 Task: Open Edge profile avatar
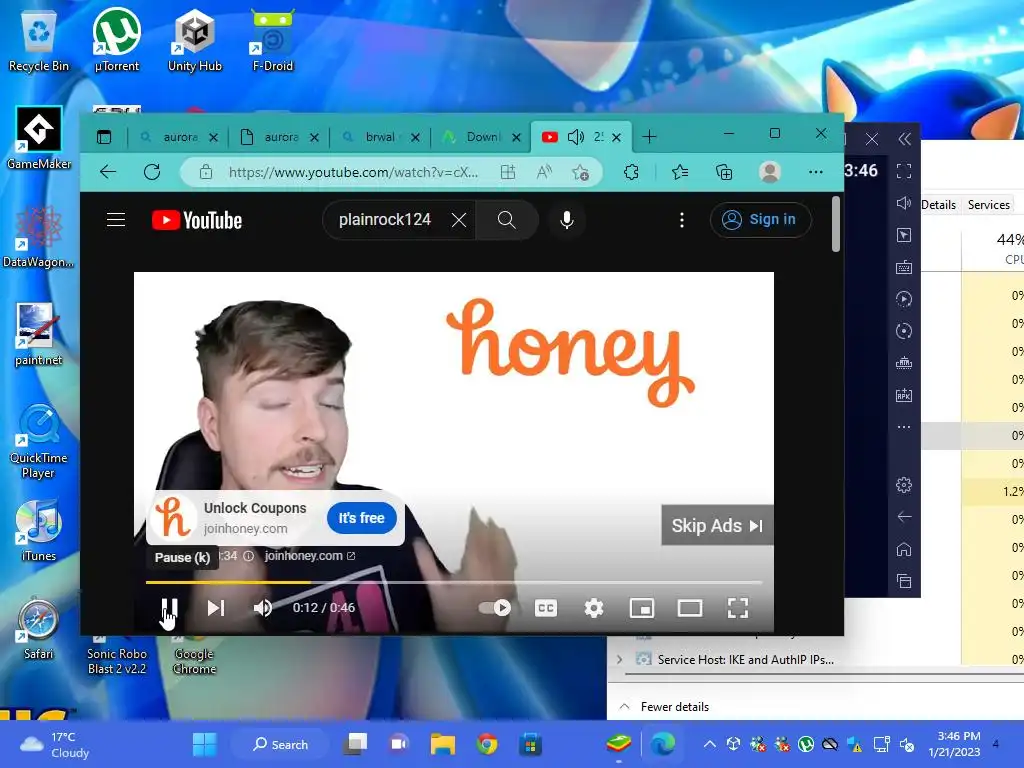pyautogui.click(x=770, y=172)
